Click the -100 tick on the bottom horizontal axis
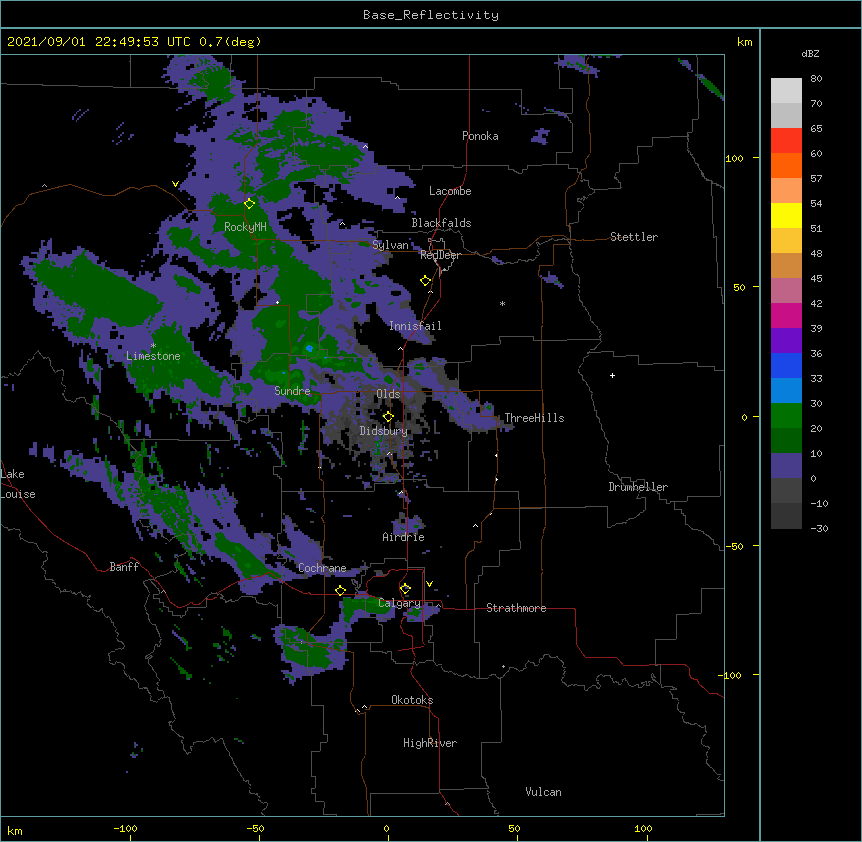This screenshot has width=862, height=842. [125, 828]
